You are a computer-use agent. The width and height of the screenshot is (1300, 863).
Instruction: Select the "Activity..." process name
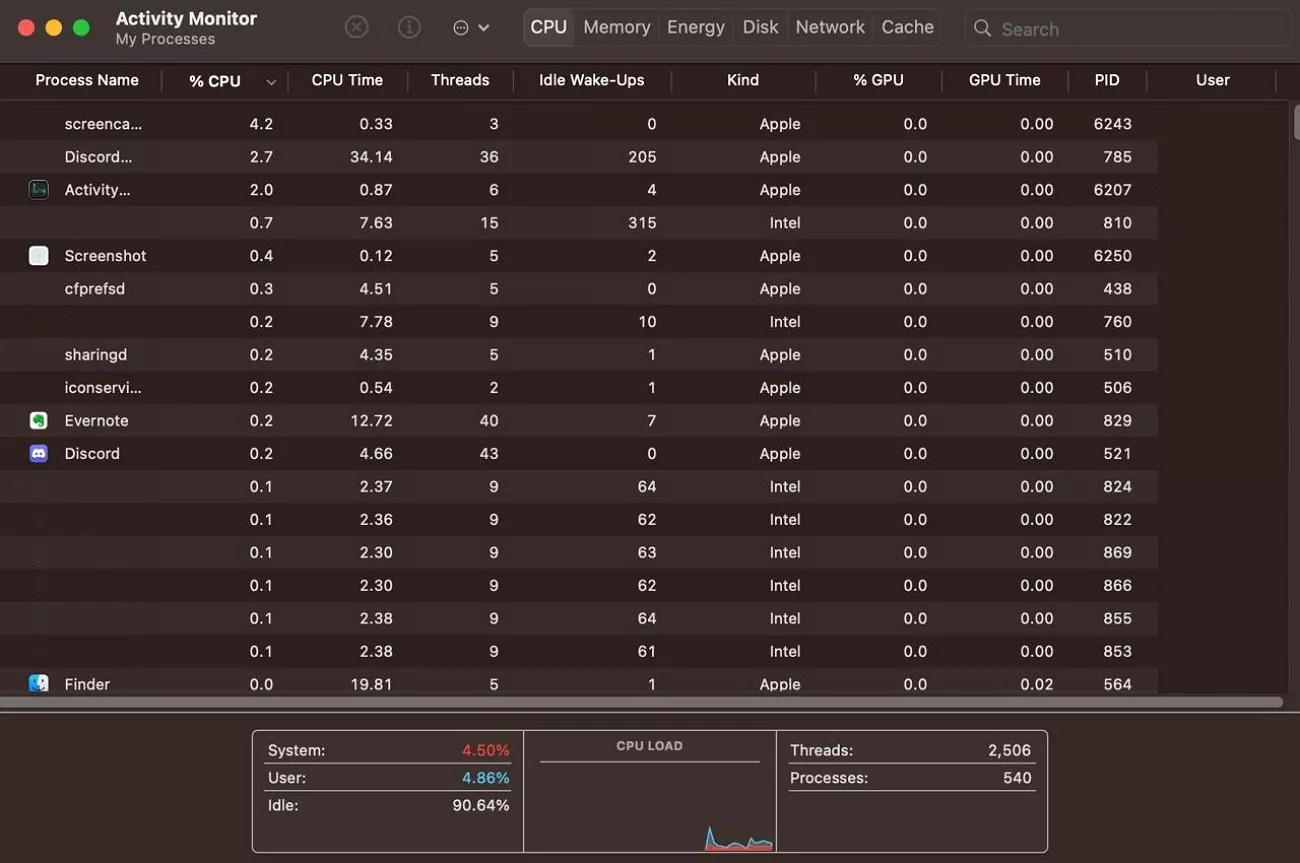tap(97, 190)
